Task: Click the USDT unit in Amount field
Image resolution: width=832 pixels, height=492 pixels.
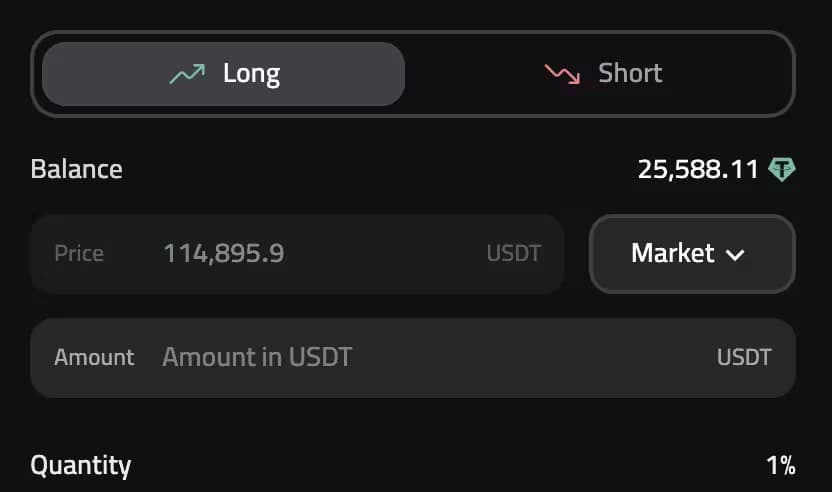Action: [744, 357]
